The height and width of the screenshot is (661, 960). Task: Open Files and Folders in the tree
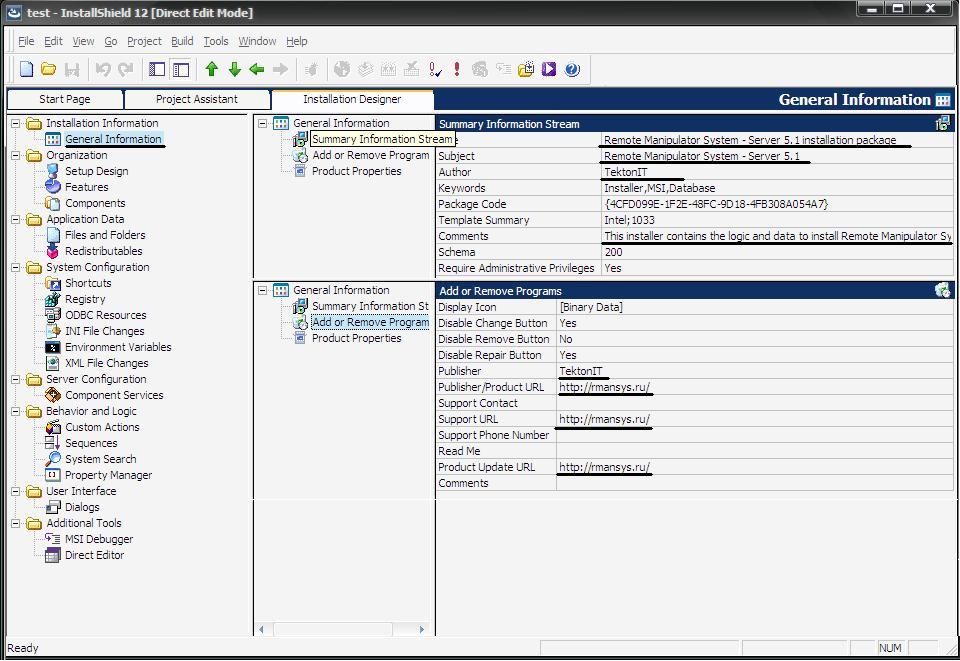(x=105, y=235)
